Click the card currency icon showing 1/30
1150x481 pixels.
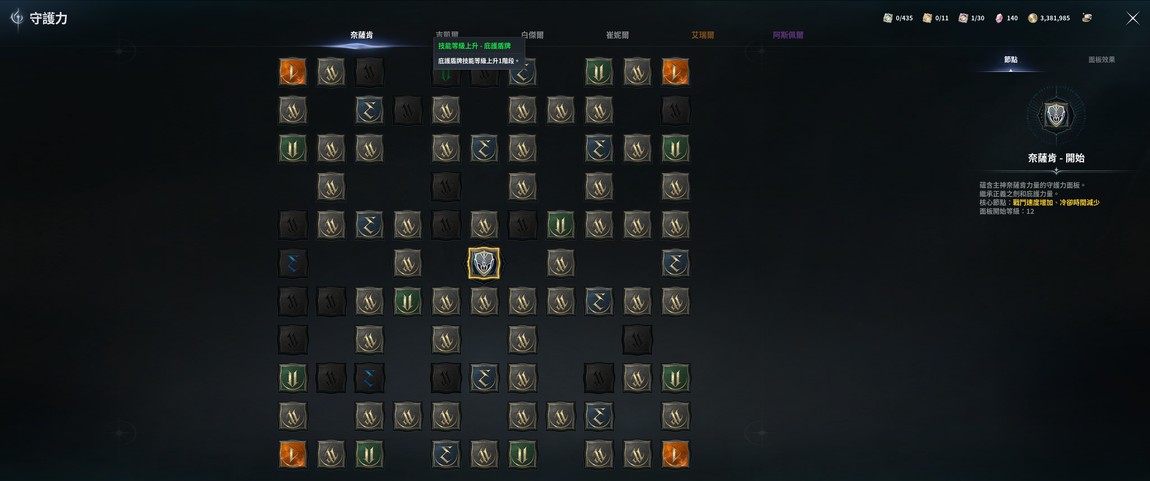(963, 18)
